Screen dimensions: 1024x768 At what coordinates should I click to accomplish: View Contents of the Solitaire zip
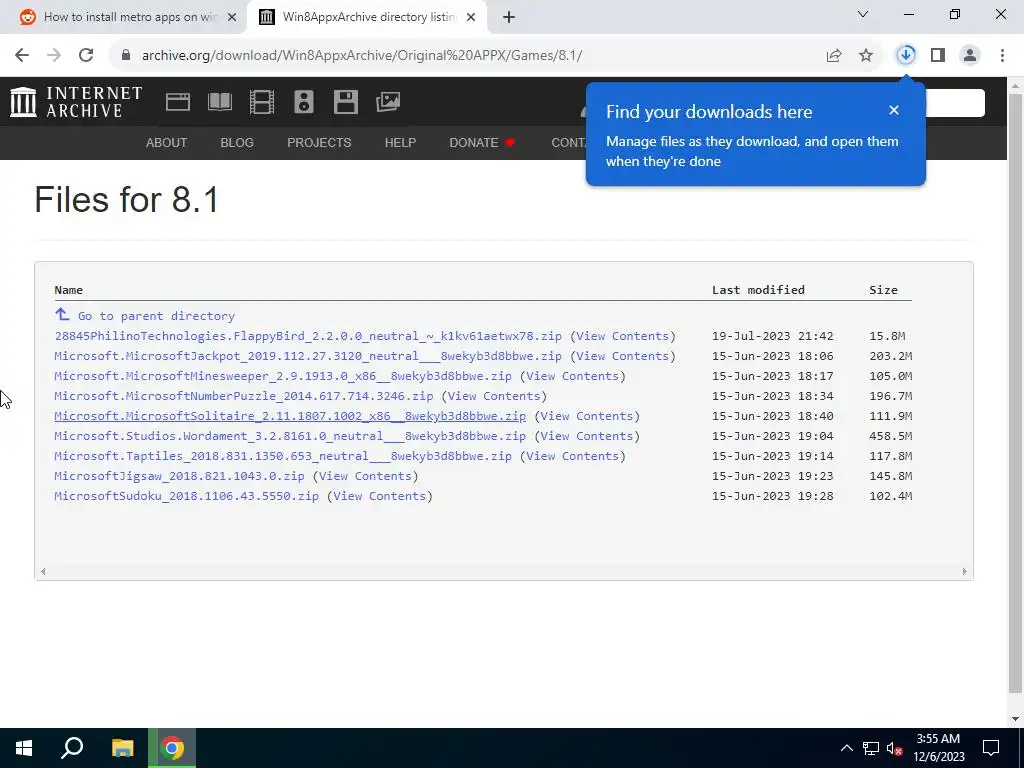click(586, 416)
